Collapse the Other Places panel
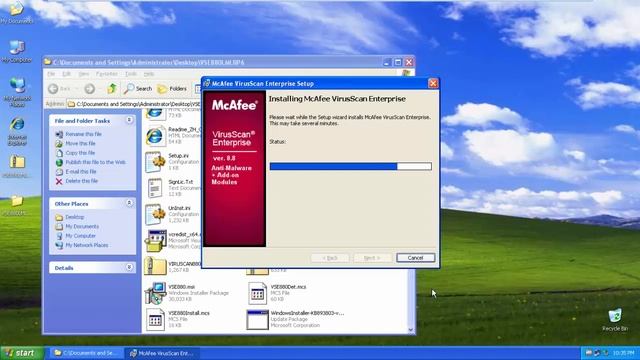This screenshot has width=640, height=360. (129, 203)
